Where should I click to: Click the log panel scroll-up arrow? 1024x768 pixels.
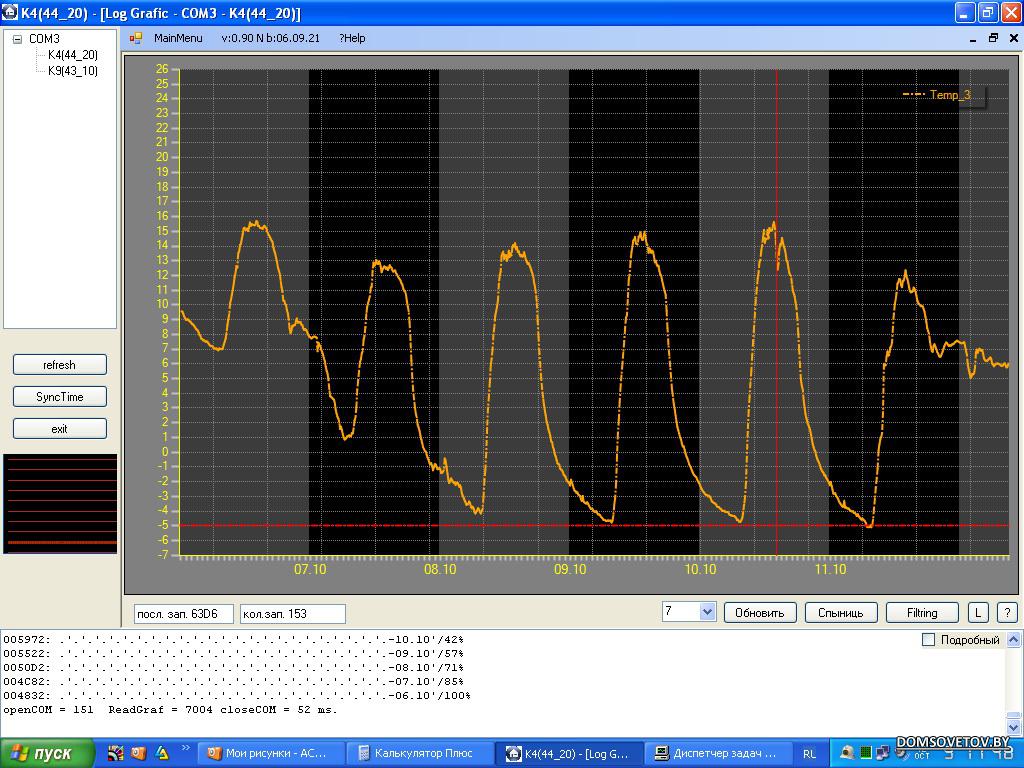(1014, 639)
